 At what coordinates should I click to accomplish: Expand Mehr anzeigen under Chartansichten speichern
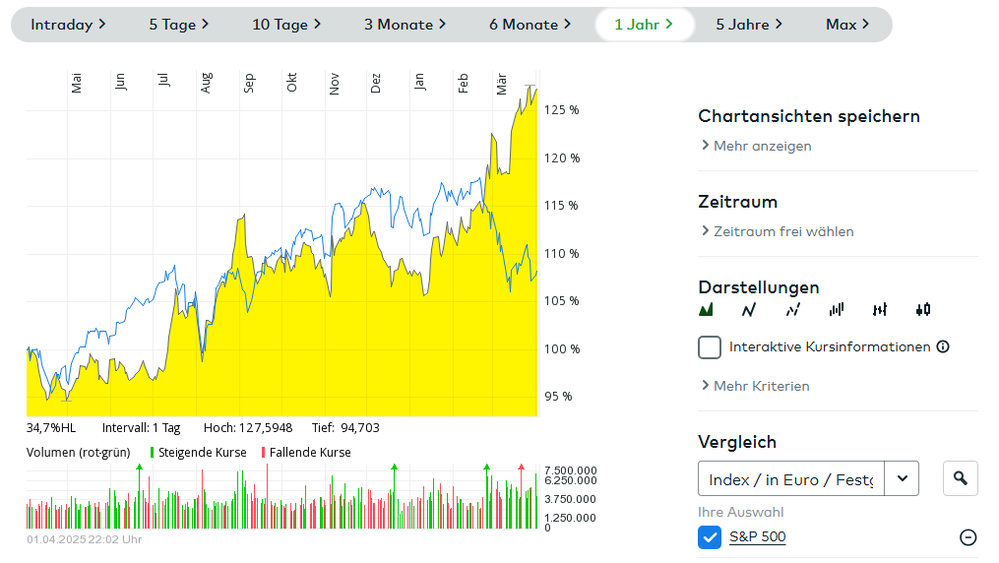[755, 146]
